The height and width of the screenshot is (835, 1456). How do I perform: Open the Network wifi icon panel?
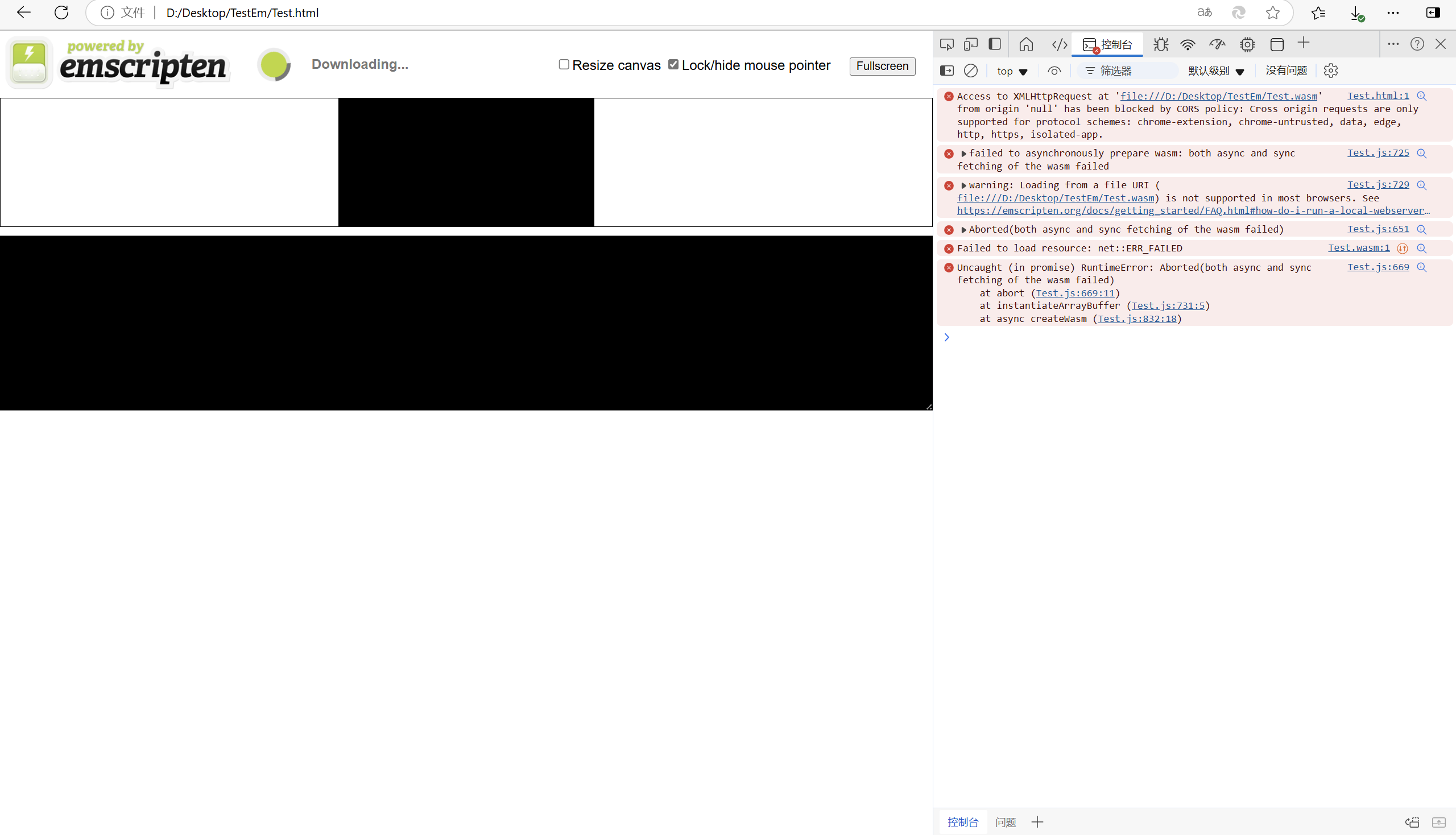(1188, 44)
